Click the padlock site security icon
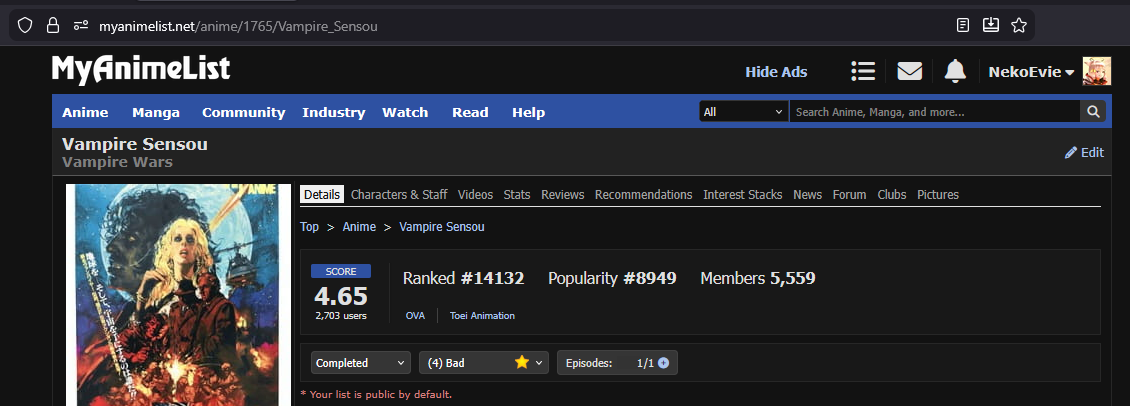1130x406 pixels. (x=53, y=26)
